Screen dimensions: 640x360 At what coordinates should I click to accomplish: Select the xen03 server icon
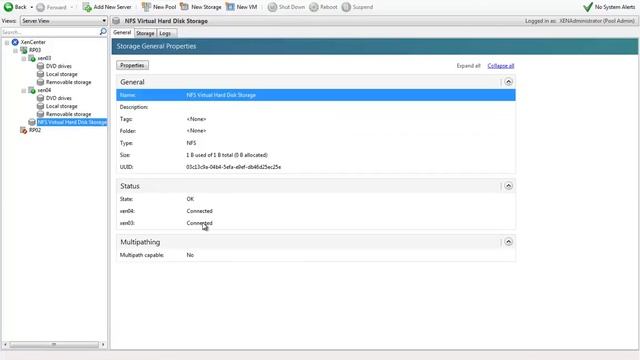[32, 58]
